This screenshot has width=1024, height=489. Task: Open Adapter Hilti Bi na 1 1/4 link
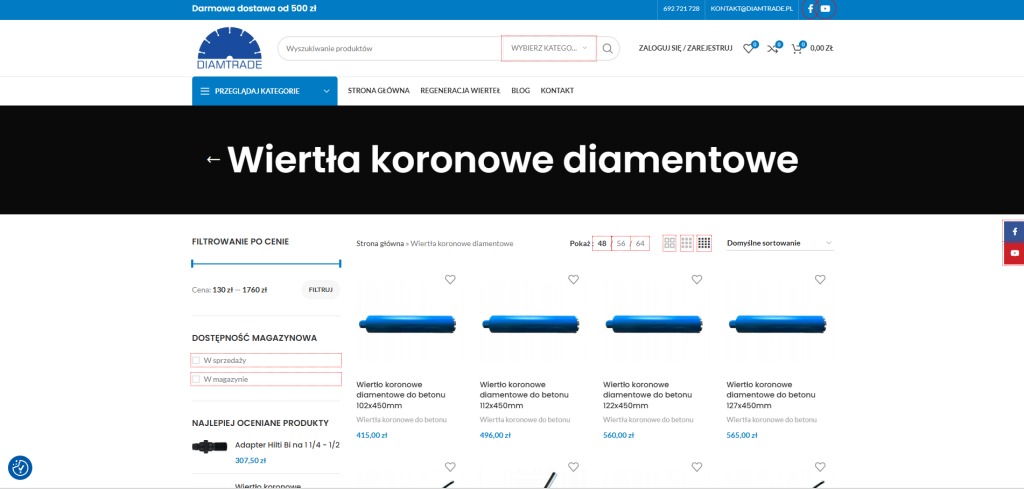[287, 445]
